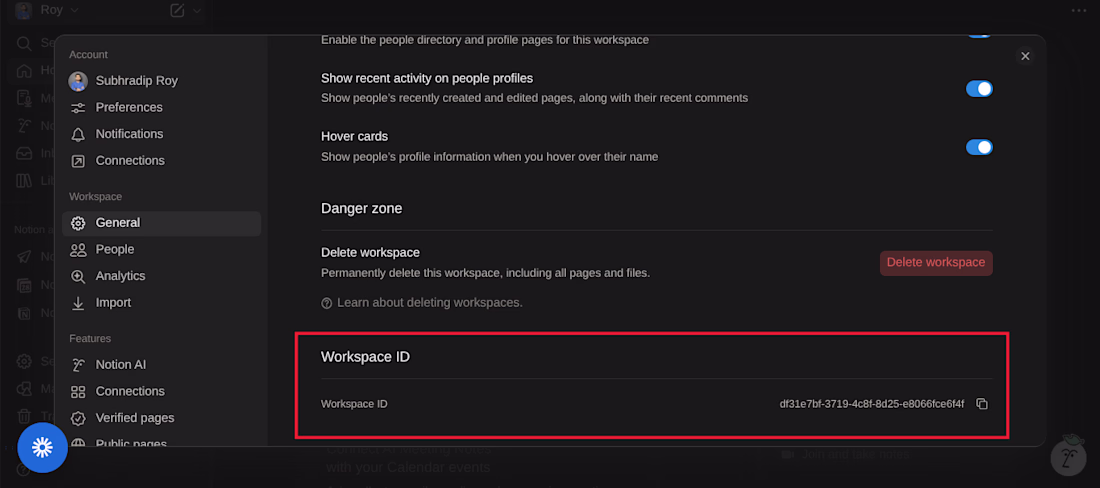Click the Verified pages badge icon
The width and height of the screenshot is (1100, 488).
click(78, 418)
